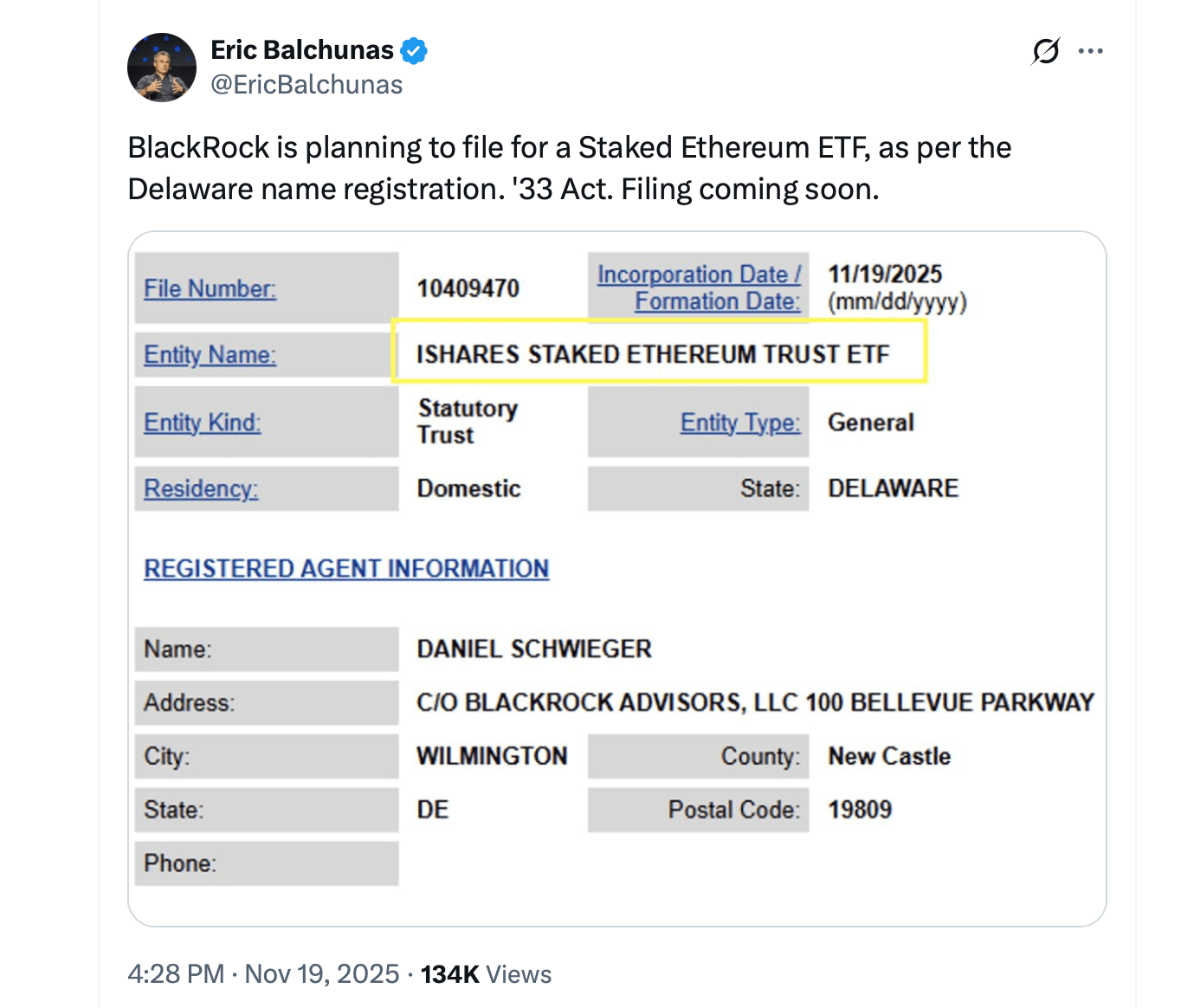1181x1008 pixels.
Task: Click the Registered Agent name DANIEL SCHWIEGER
Action: coord(533,649)
